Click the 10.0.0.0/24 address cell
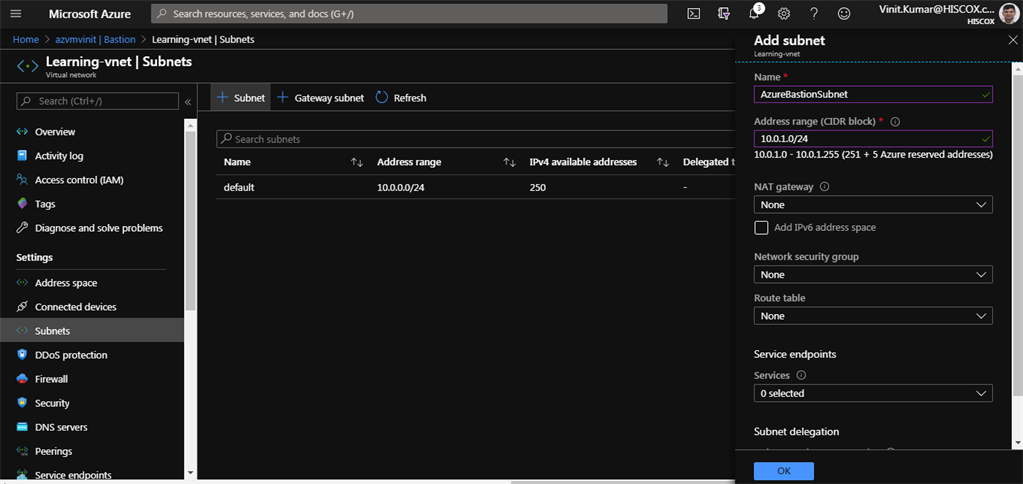 (401, 187)
